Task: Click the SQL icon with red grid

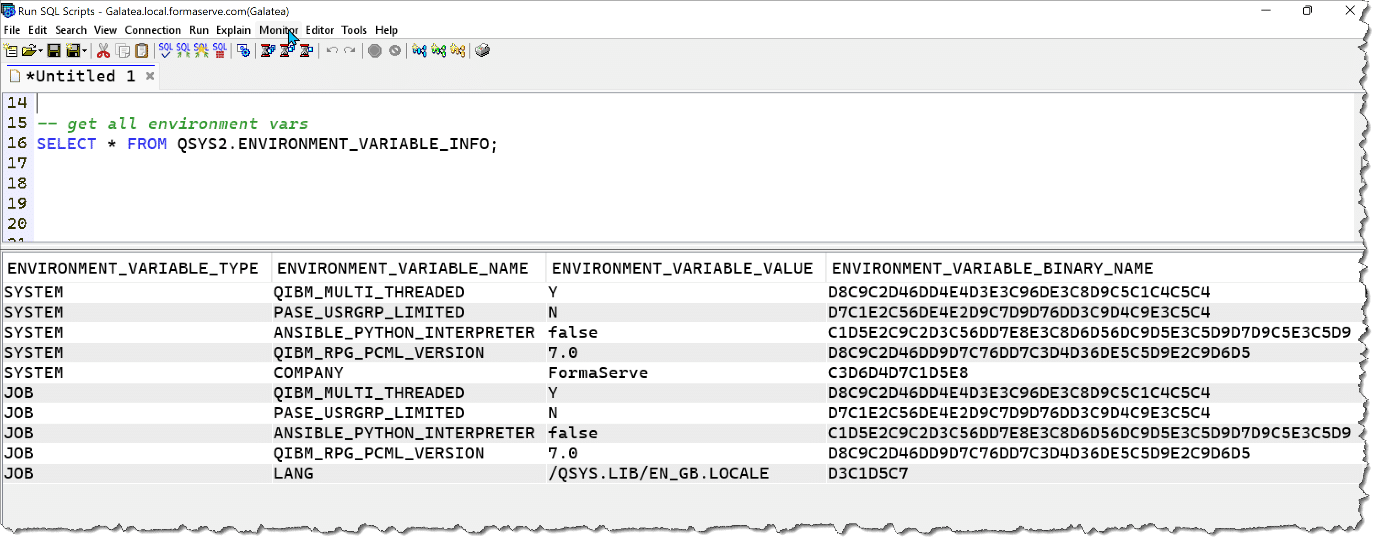Action: 219,51
